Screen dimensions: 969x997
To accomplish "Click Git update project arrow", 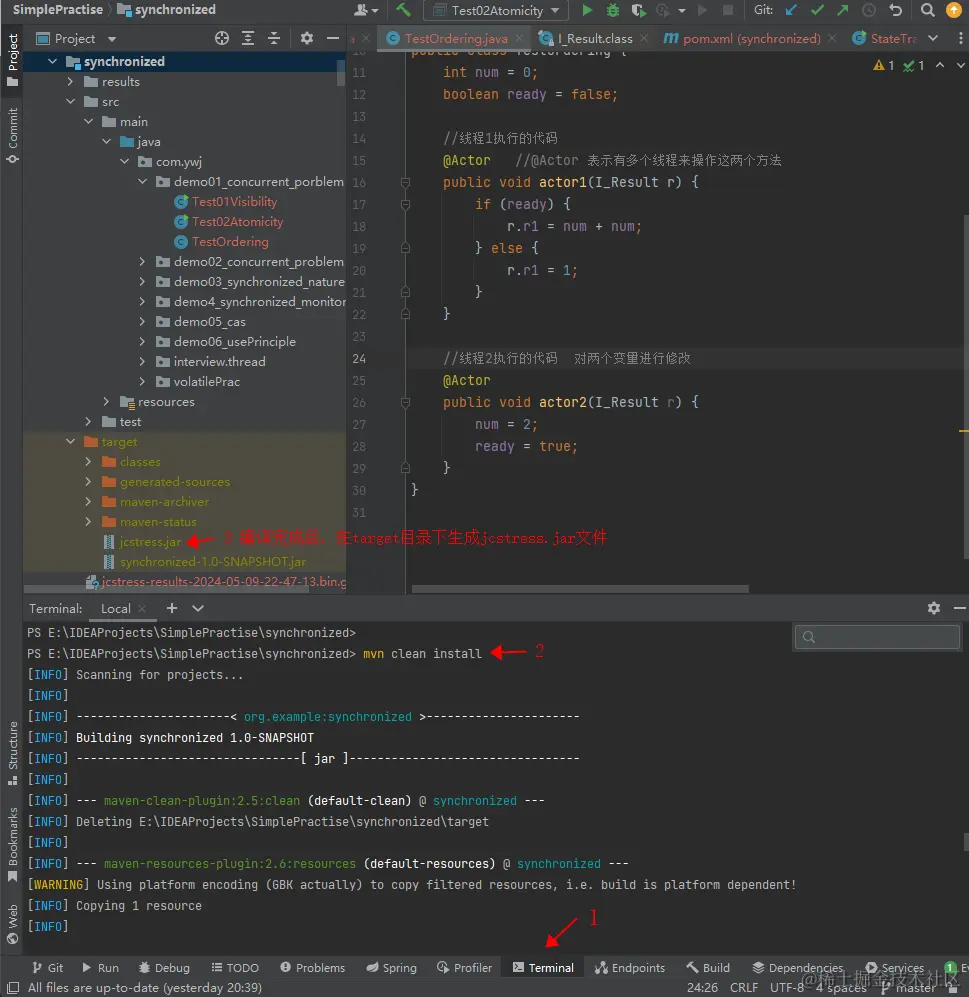I will coord(792,11).
